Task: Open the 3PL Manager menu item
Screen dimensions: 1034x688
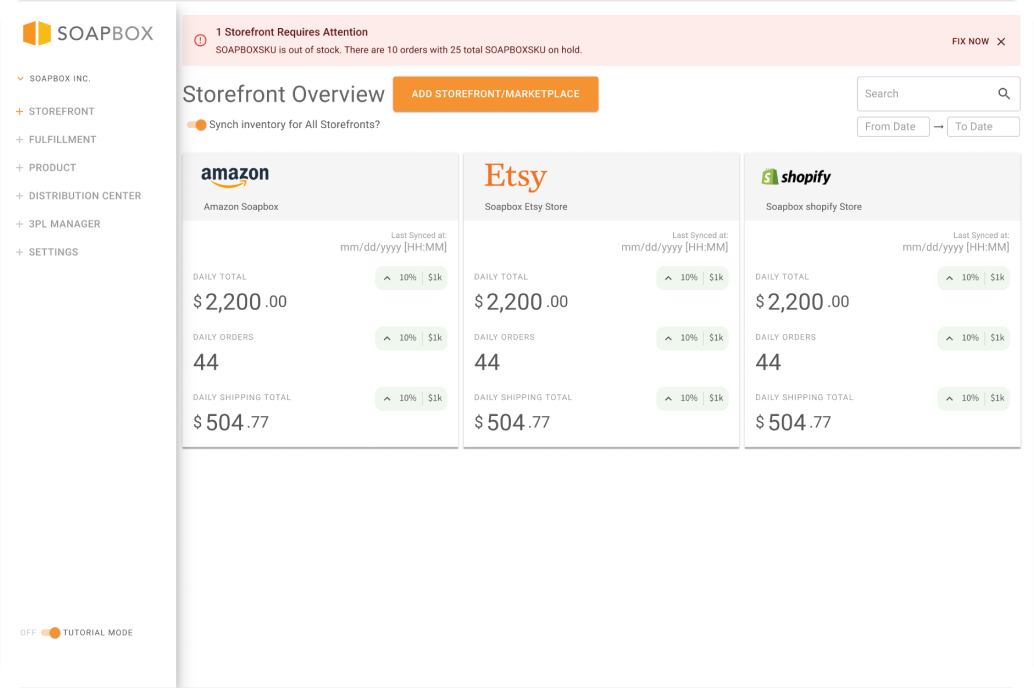Action: coord(64,224)
